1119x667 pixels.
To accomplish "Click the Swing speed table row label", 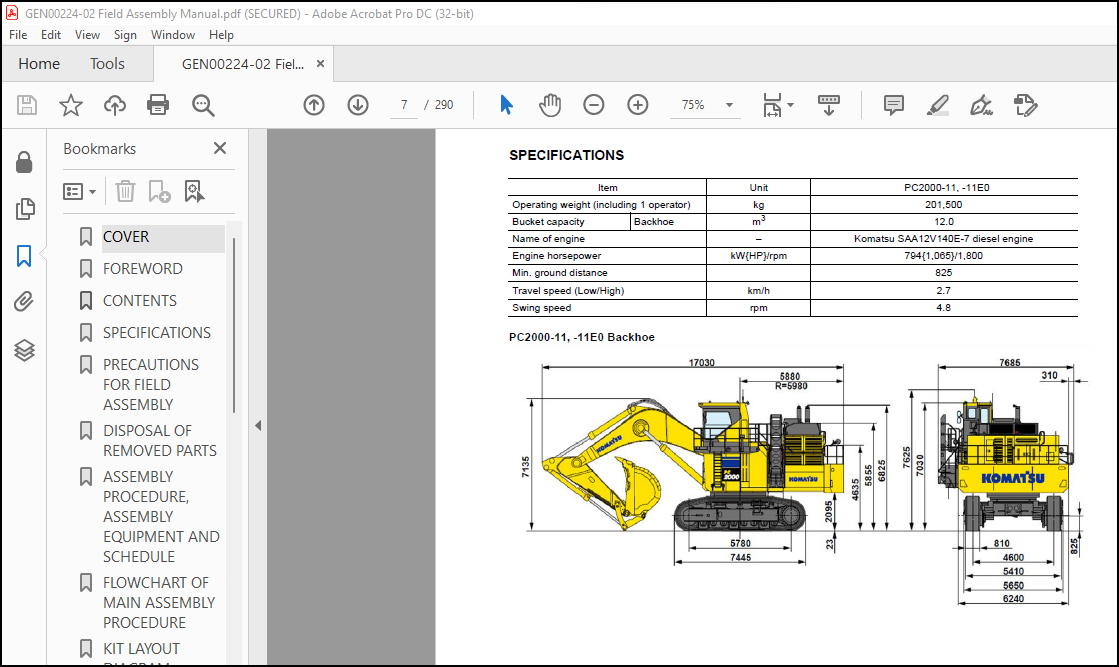I will [542, 308].
